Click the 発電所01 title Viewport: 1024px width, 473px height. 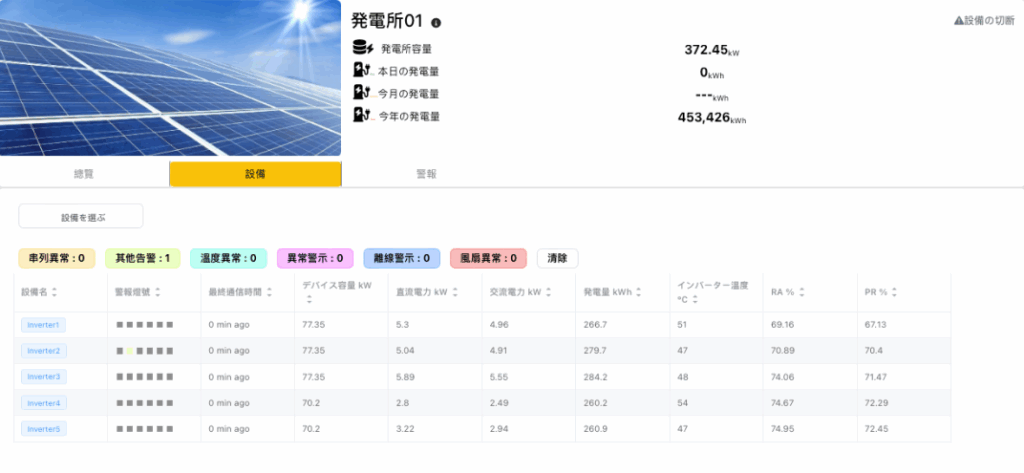coord(388,21)
